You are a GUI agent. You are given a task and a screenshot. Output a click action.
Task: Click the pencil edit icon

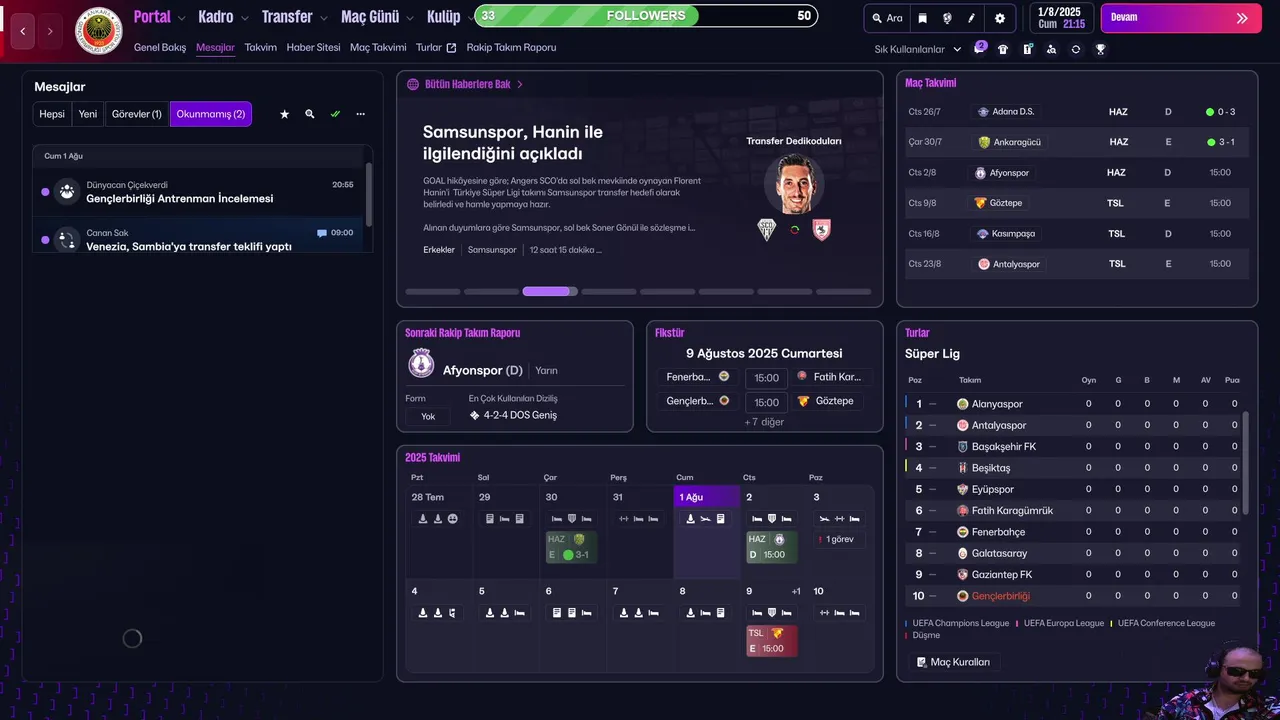click(972, 18)
